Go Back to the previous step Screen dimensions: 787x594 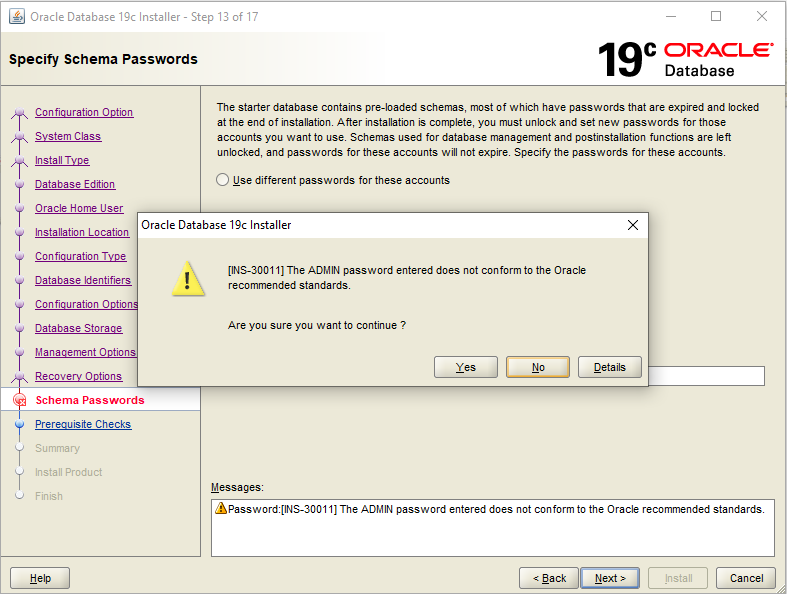point(549,578)
